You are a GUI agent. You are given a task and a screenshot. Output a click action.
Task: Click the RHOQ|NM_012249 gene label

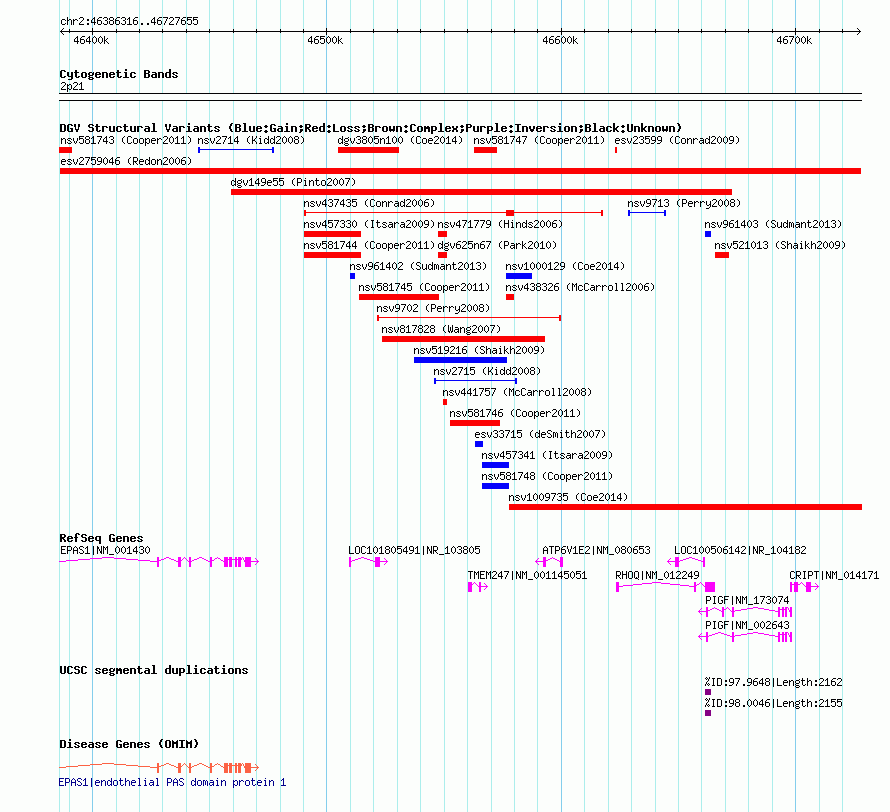click(657, 575)
